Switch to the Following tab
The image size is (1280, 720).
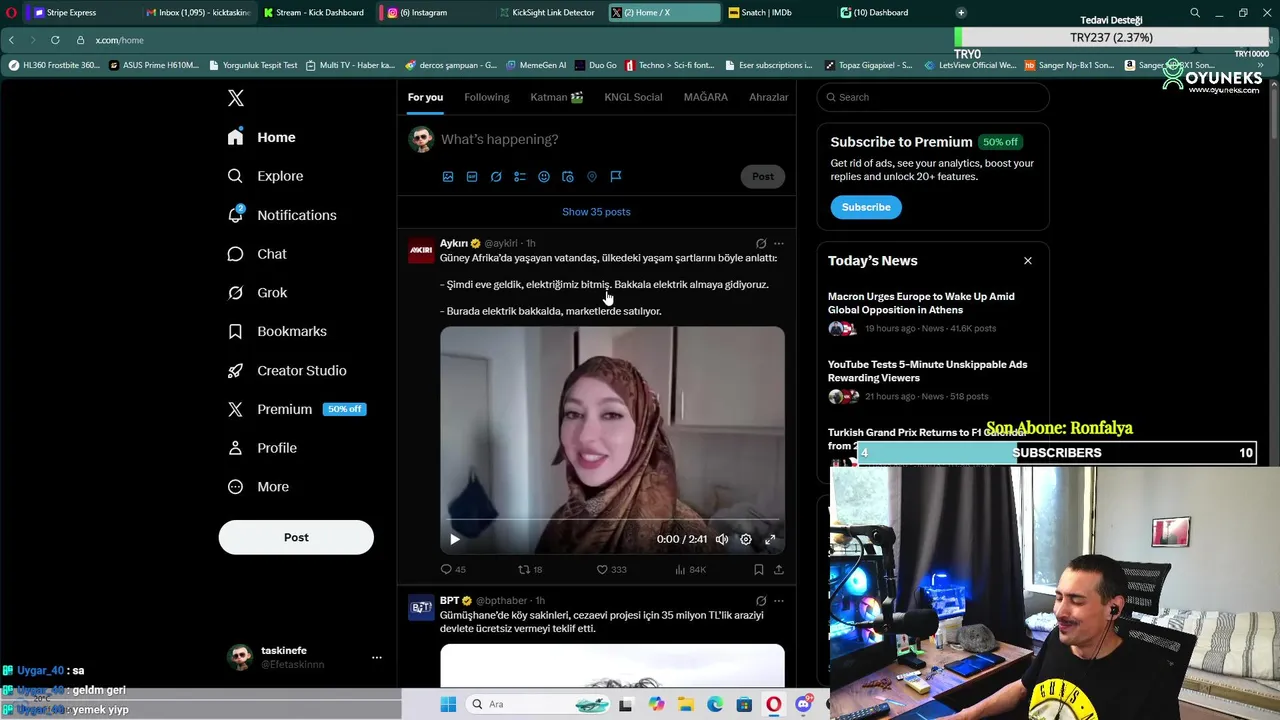(487, 97)
